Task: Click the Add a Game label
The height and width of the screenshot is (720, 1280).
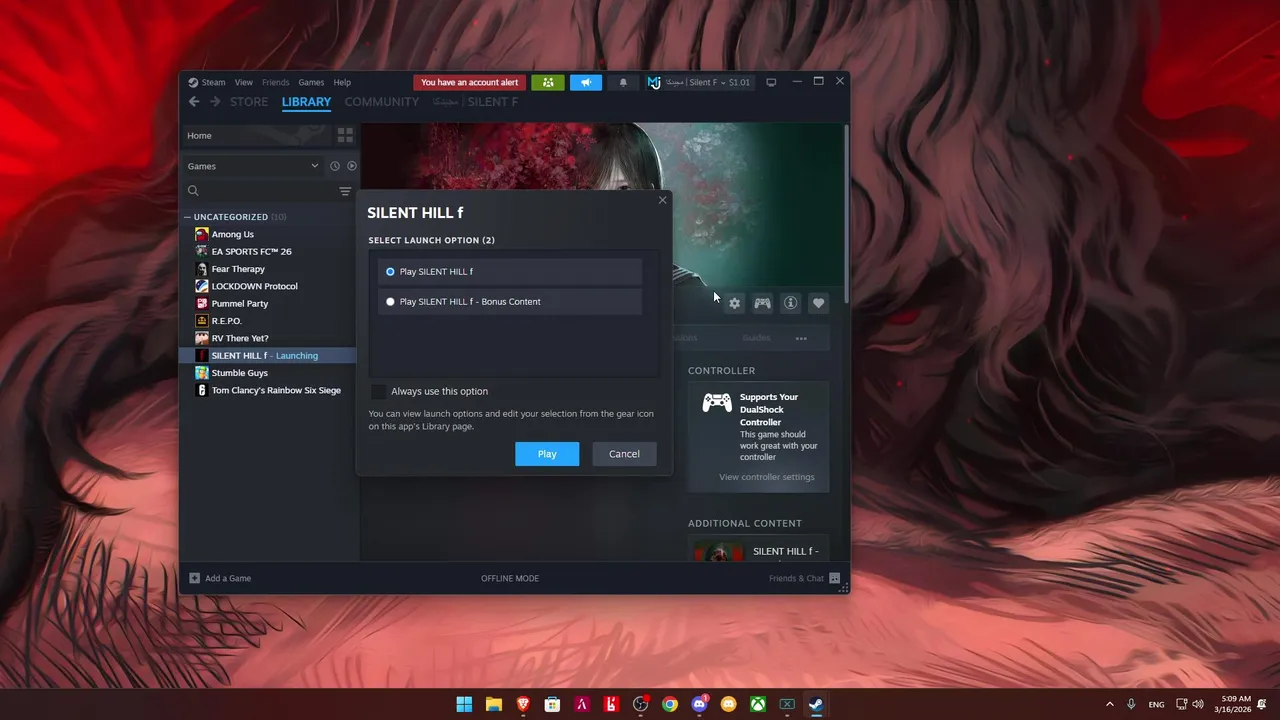Action: point(228,578)
